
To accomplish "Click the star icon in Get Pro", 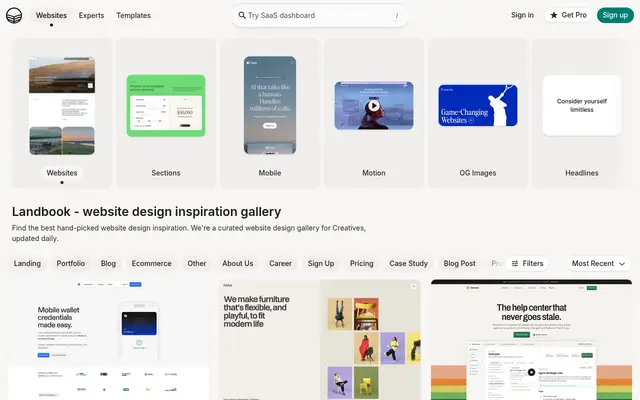I will 554,15.
